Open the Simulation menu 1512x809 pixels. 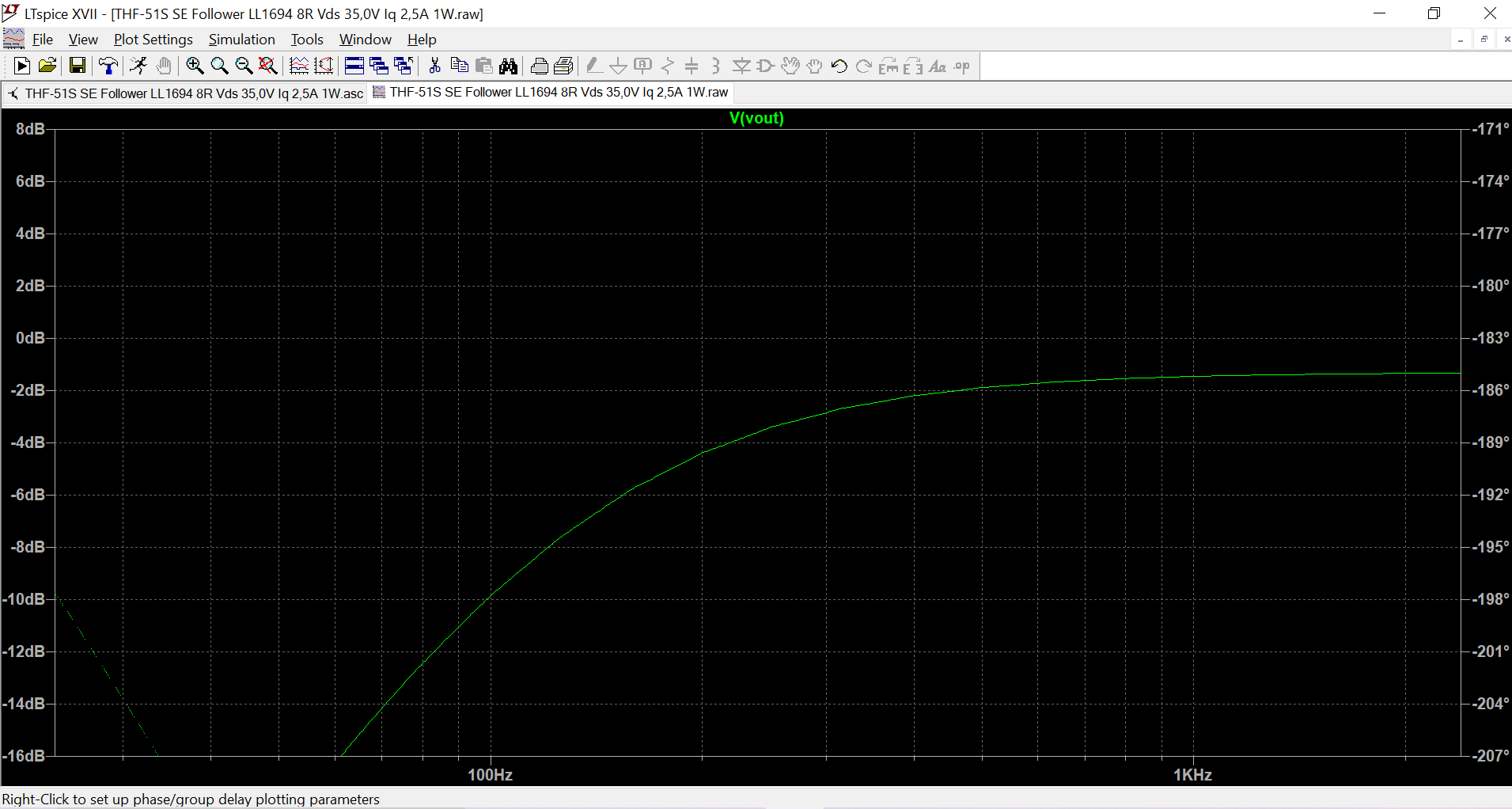point(242,40)
